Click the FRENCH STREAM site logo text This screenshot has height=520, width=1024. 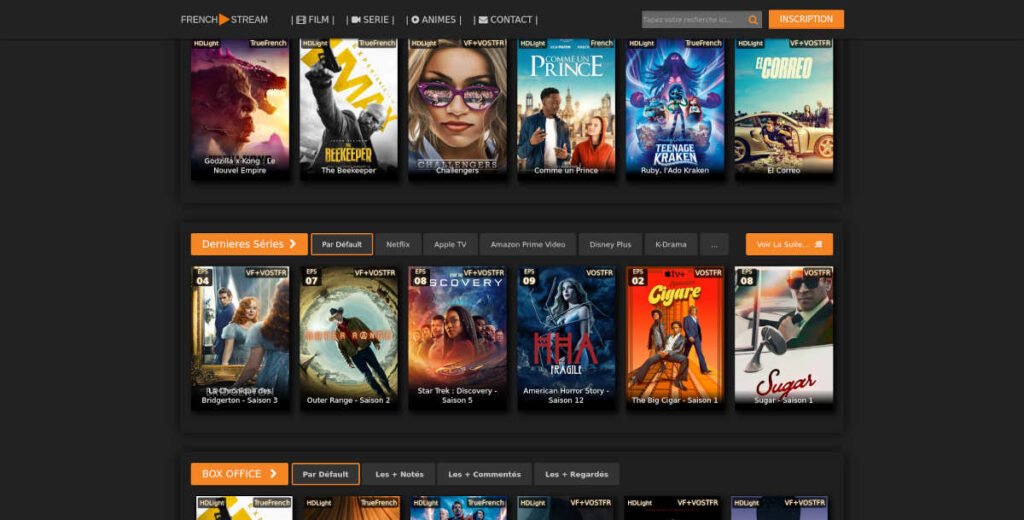pos(224,20)
